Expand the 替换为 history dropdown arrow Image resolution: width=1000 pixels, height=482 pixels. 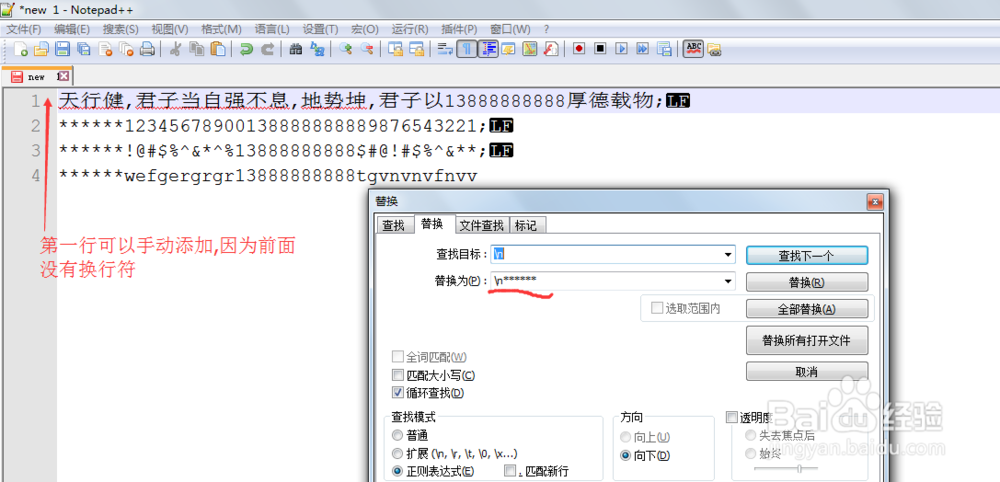click(x=728, y=281)
